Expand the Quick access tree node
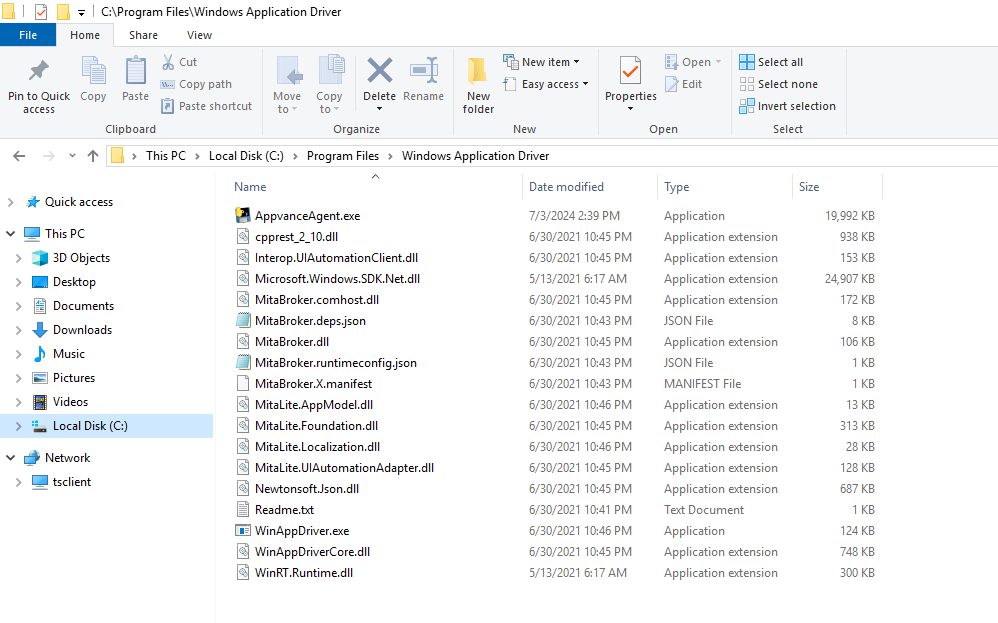 (x=10, y=202)
